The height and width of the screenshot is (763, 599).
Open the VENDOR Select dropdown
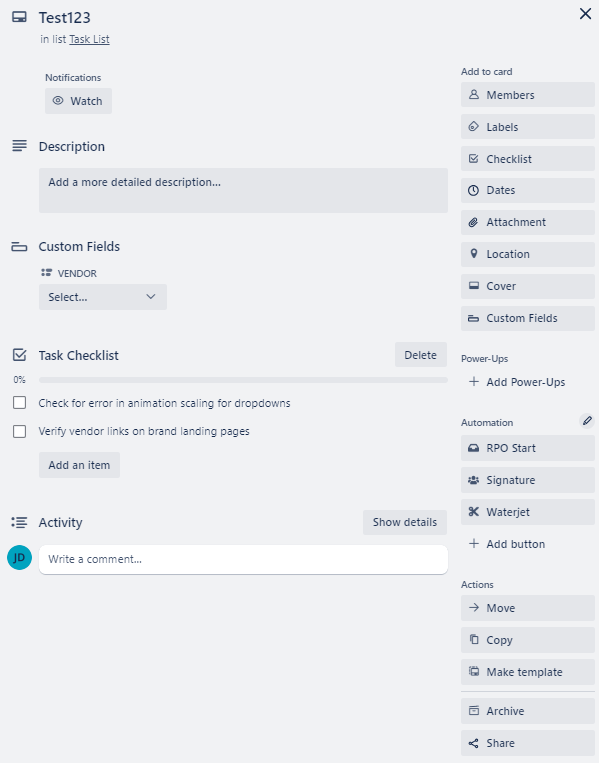point(103,297)
